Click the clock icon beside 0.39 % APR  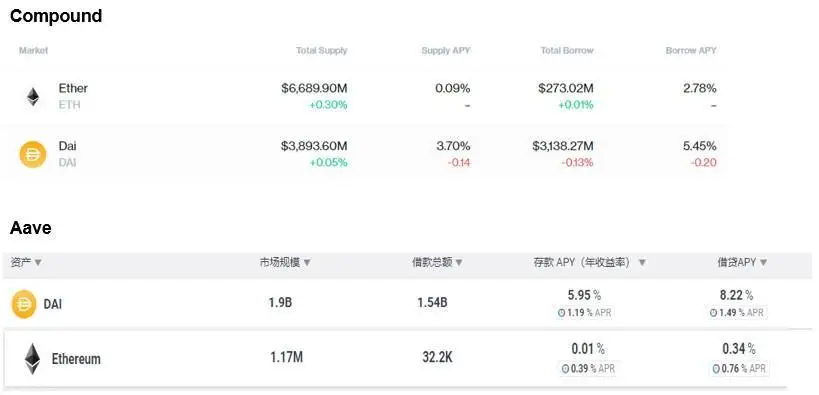pos(565,368)
